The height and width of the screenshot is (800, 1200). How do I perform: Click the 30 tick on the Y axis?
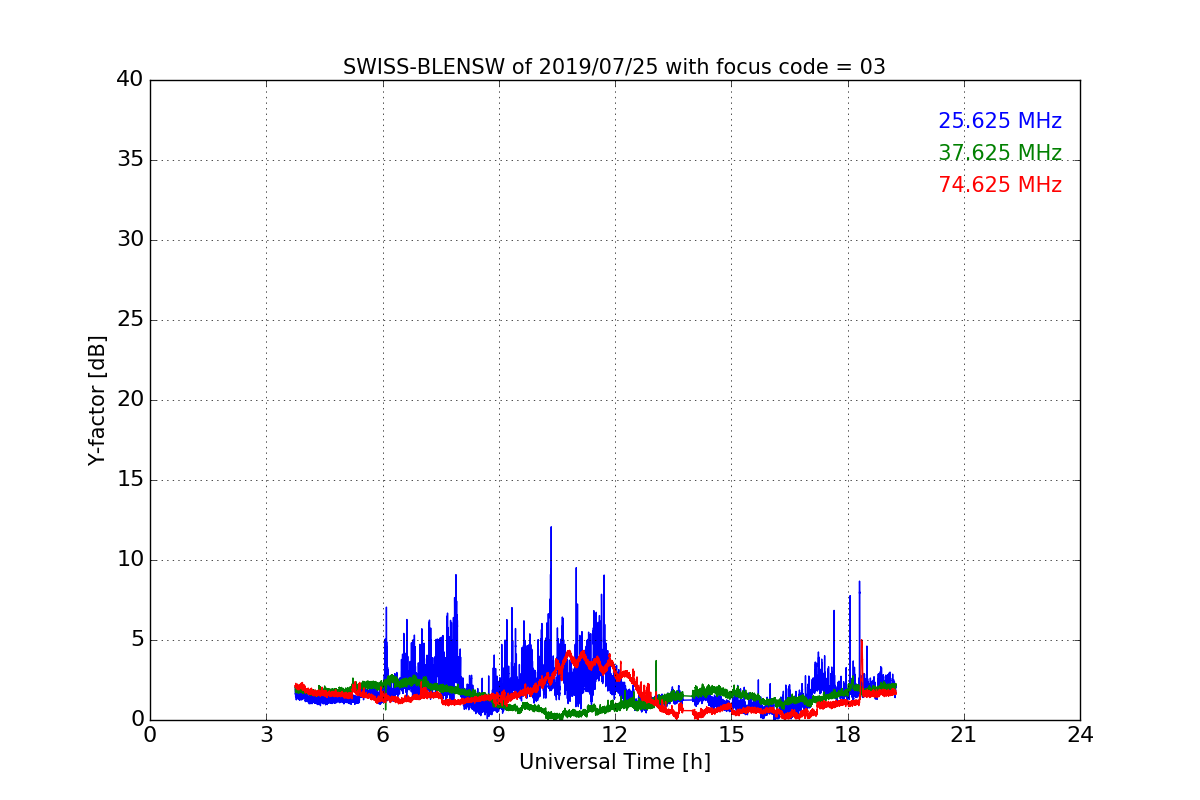tap(130, 240)
